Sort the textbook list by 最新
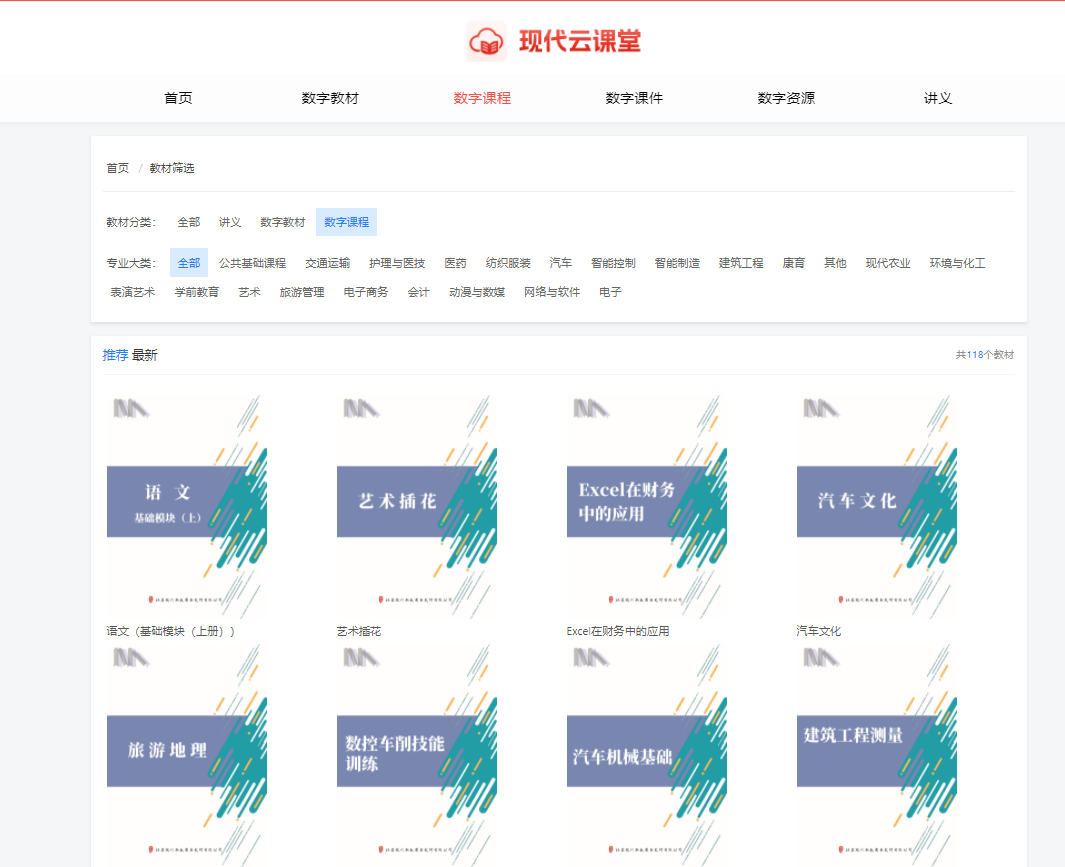 [145, 355]
